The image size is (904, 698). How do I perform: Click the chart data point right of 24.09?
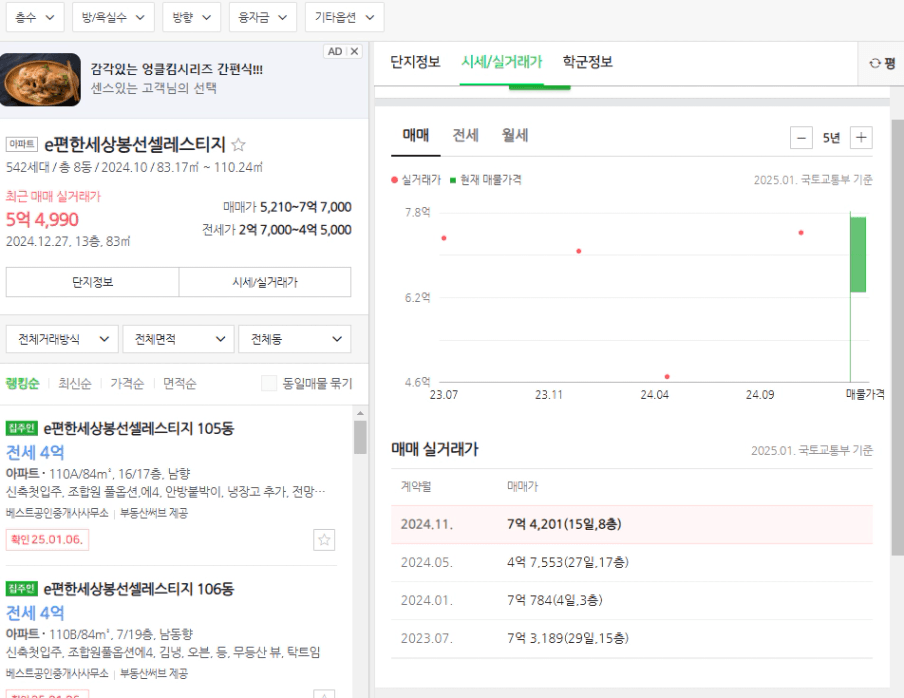point(801,233)
